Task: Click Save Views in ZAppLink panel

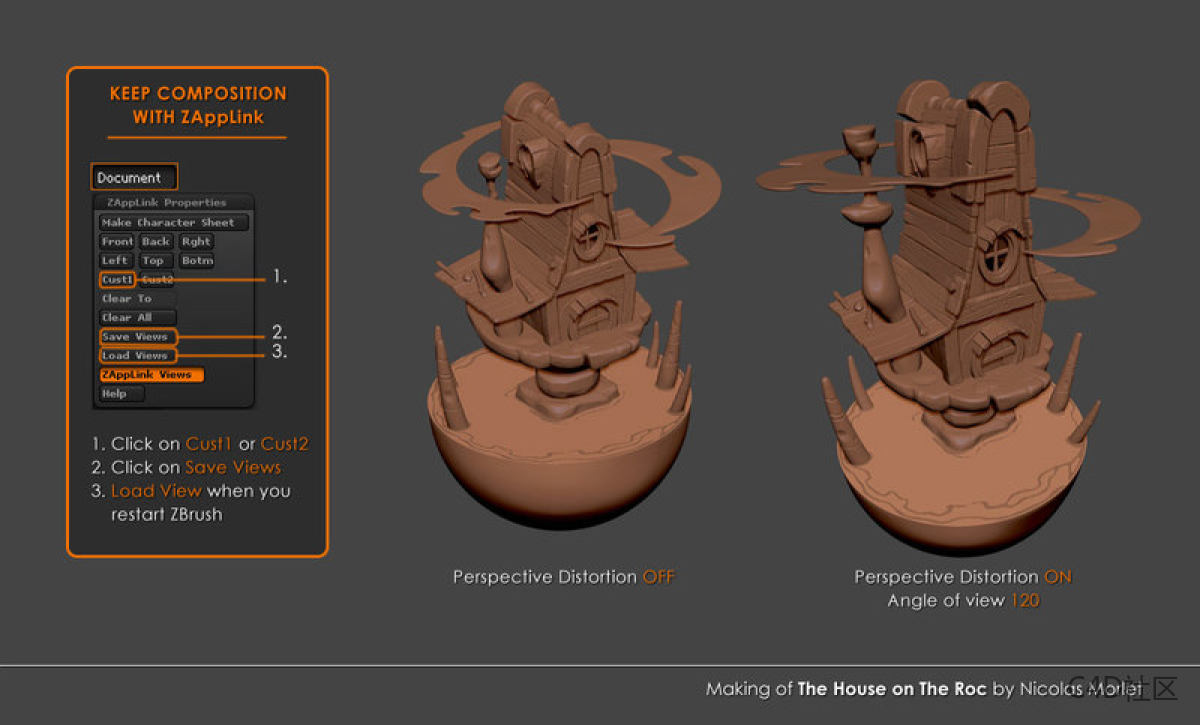Action: point(137,337)
